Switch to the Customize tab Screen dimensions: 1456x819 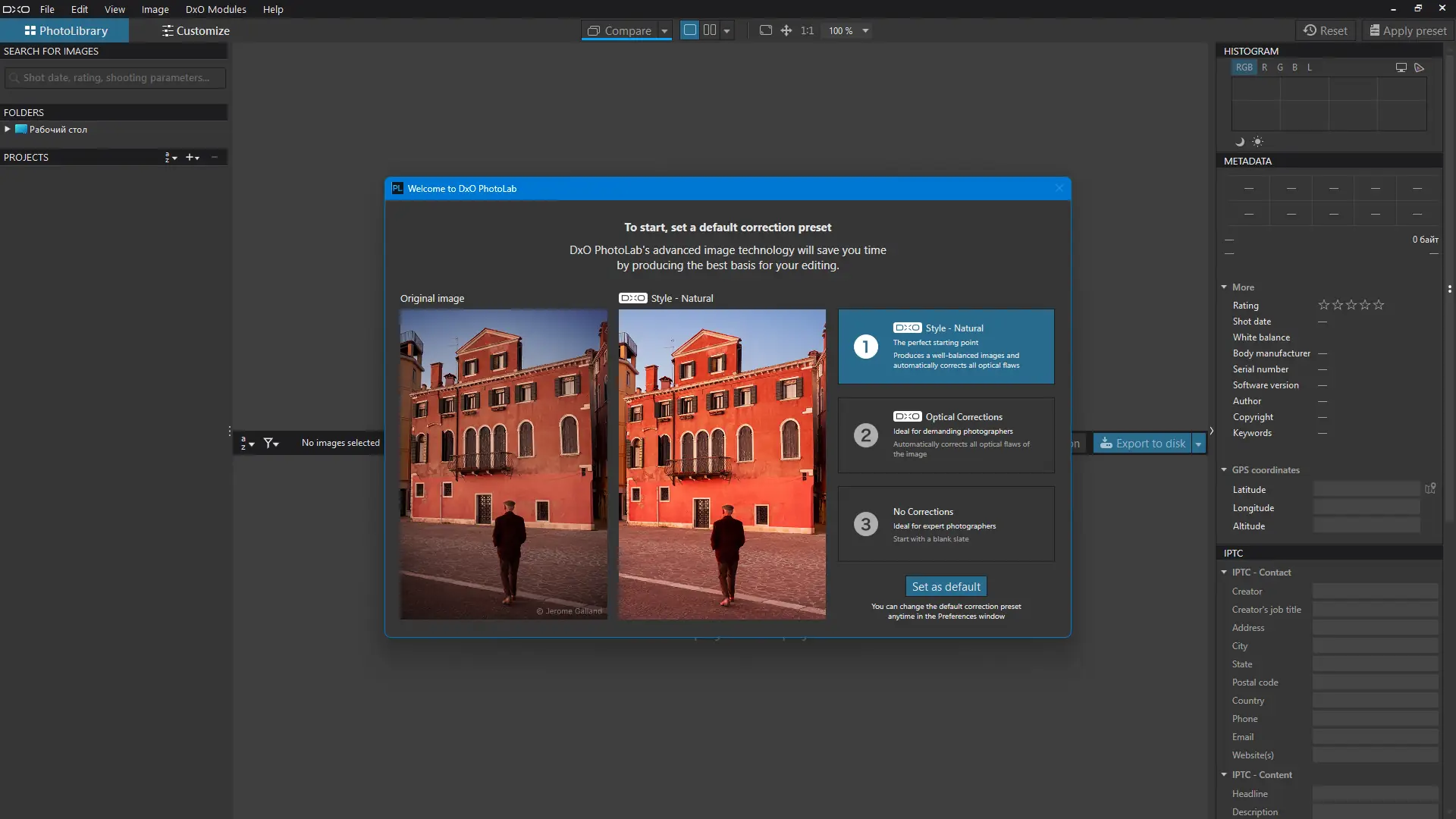pyautogui.click(x=195, y=31)
